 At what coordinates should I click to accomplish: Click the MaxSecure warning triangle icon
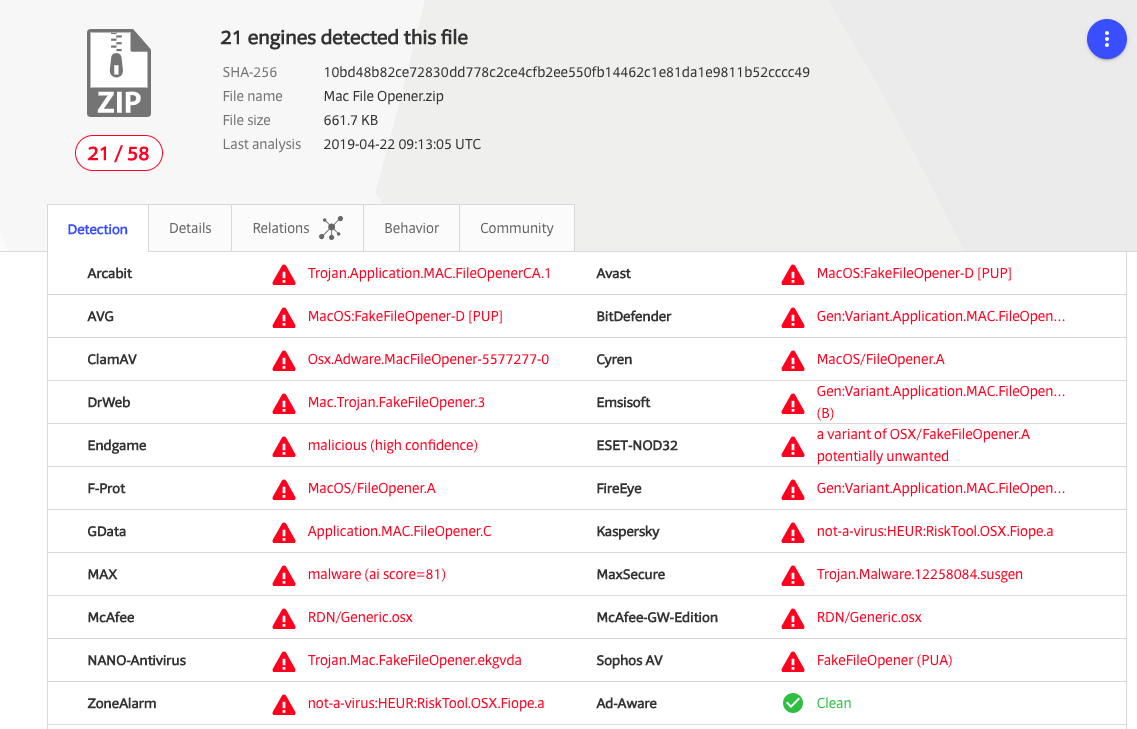click(793, 576)
